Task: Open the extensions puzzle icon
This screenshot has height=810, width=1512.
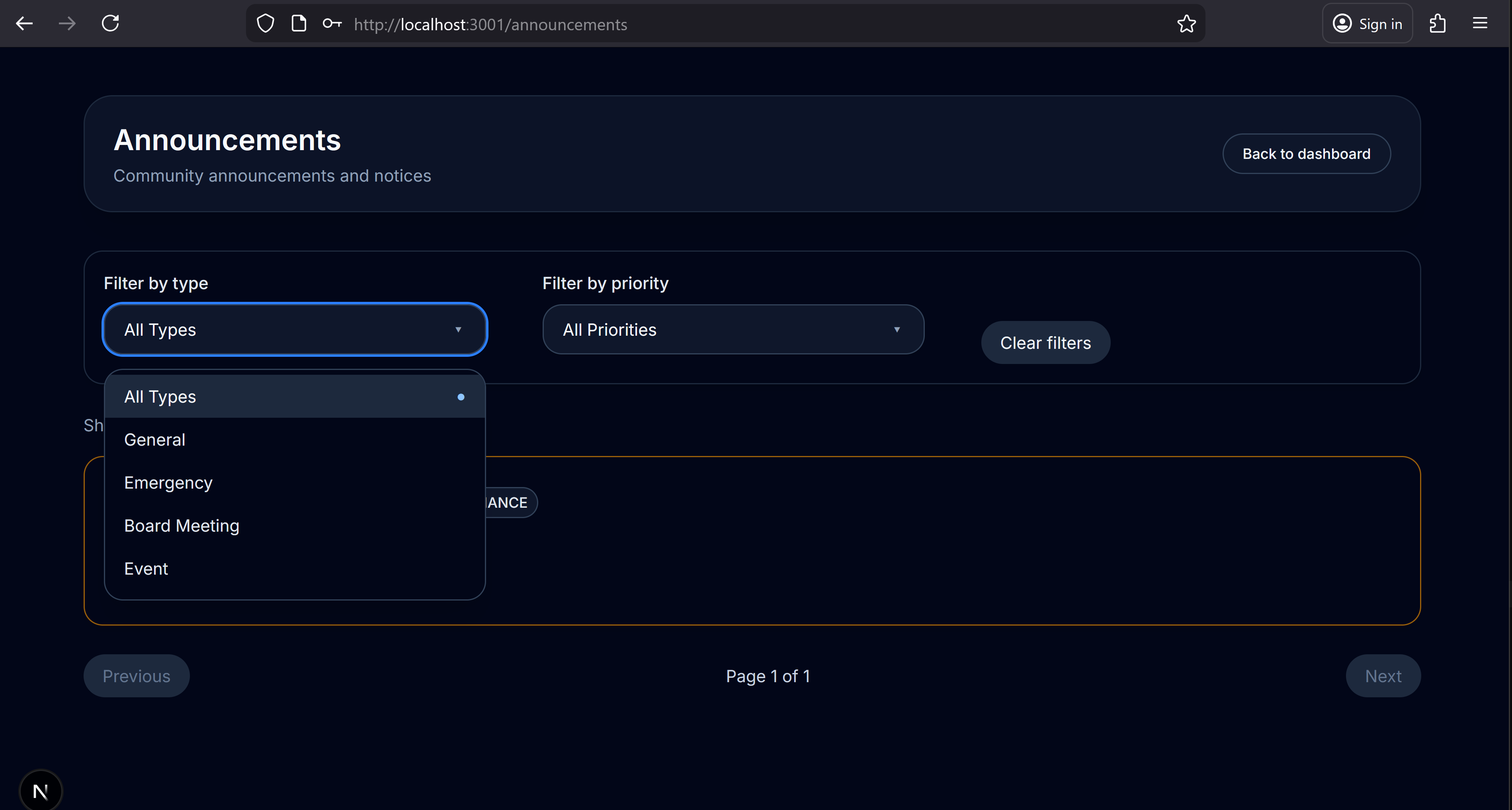Action: coord(1438,24)
